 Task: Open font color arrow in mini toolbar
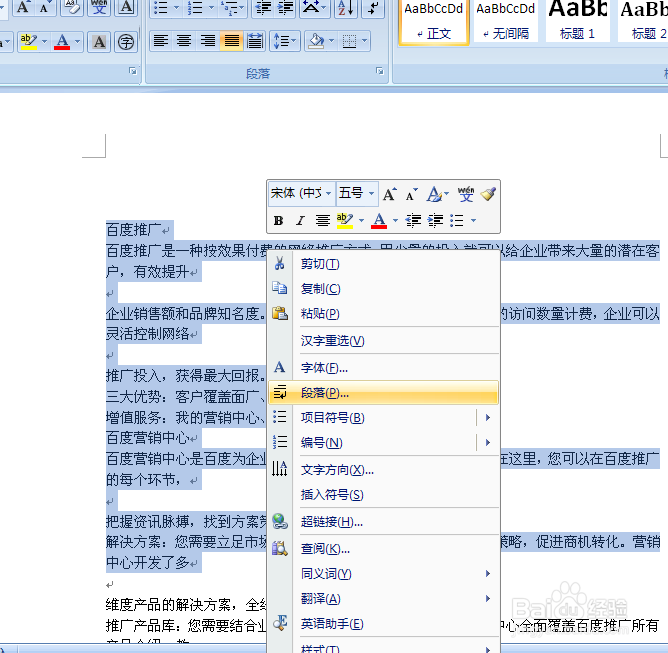point(395,220)
